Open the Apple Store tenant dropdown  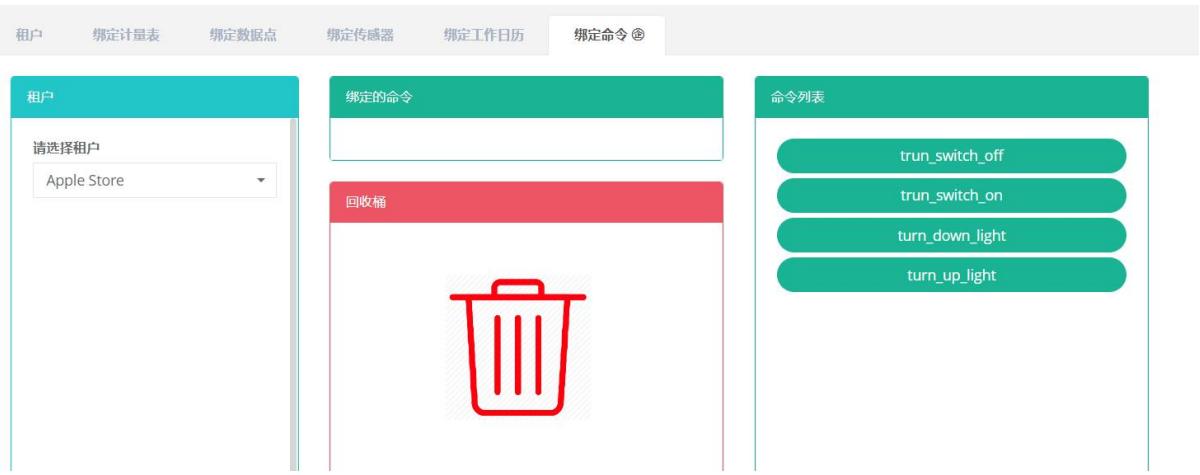(155, 181)
